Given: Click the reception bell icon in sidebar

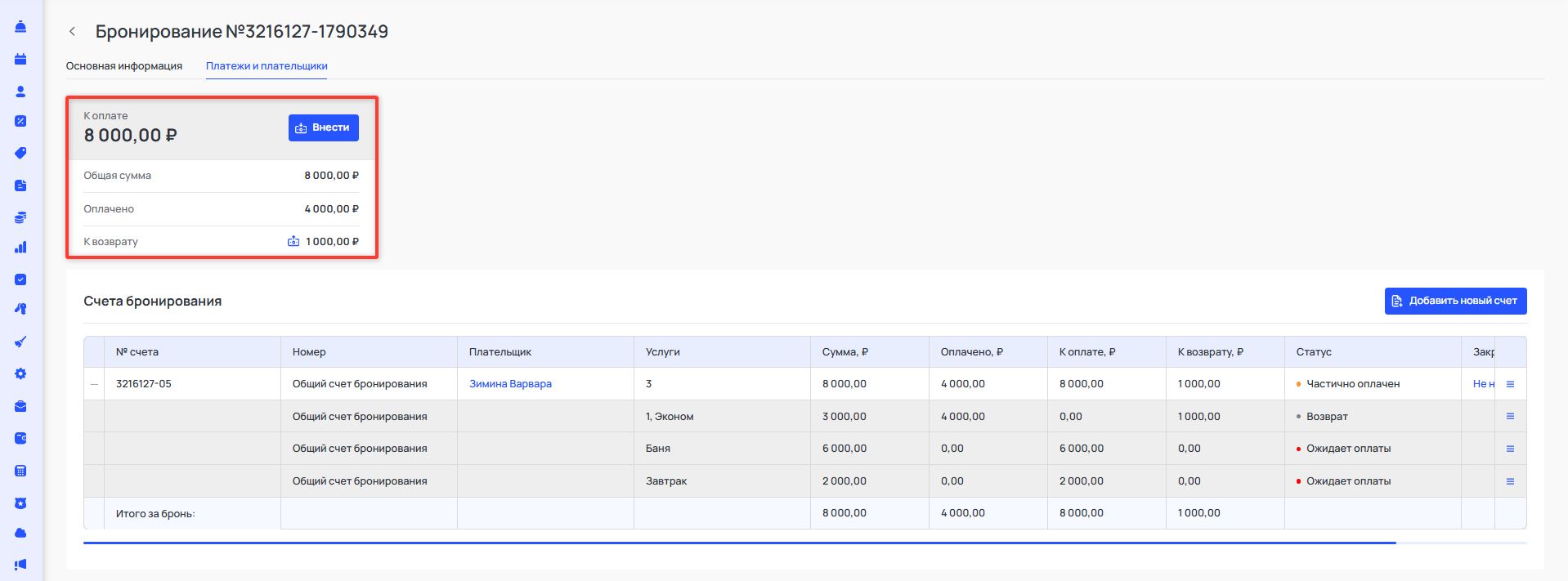Looking at the screenshot, I should pyautogui.click(x=20, y=27).
